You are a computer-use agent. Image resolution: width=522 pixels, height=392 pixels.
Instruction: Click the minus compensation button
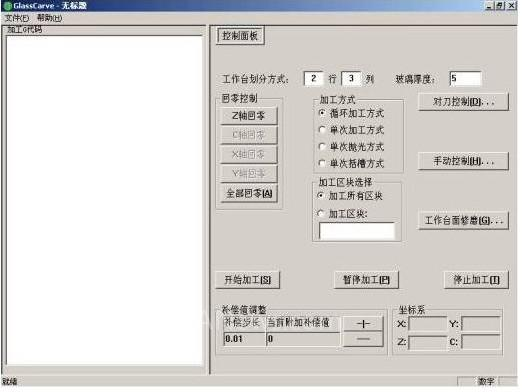coord(363,339)
